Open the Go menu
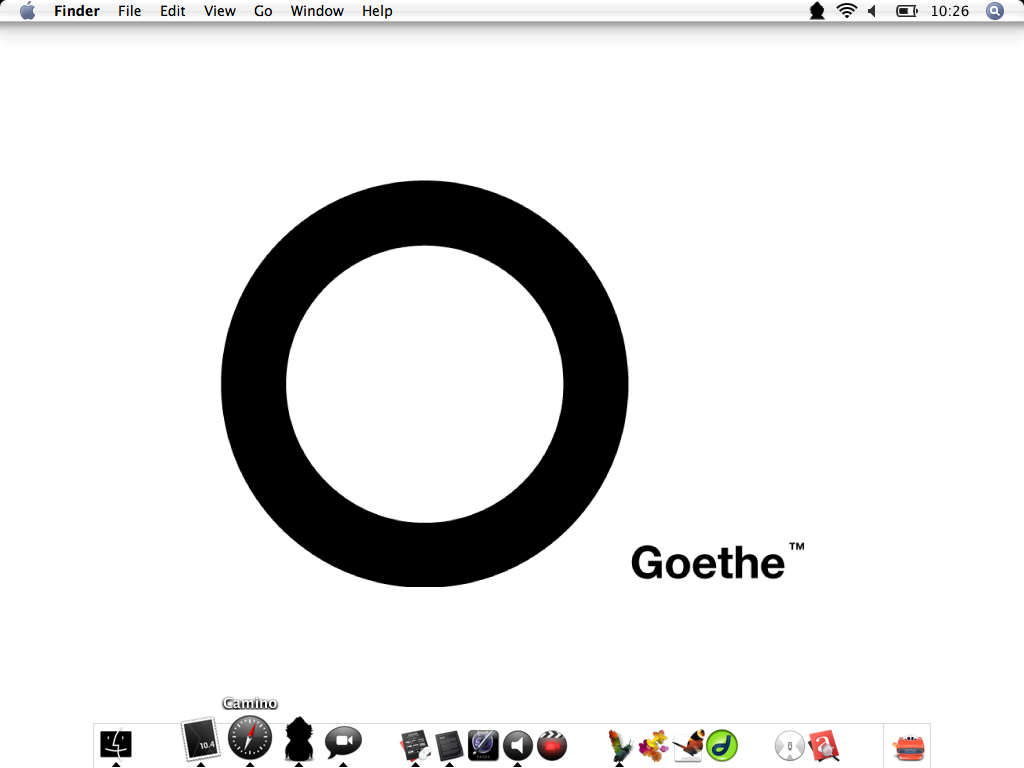1024x768 pixels. (263, 11)
